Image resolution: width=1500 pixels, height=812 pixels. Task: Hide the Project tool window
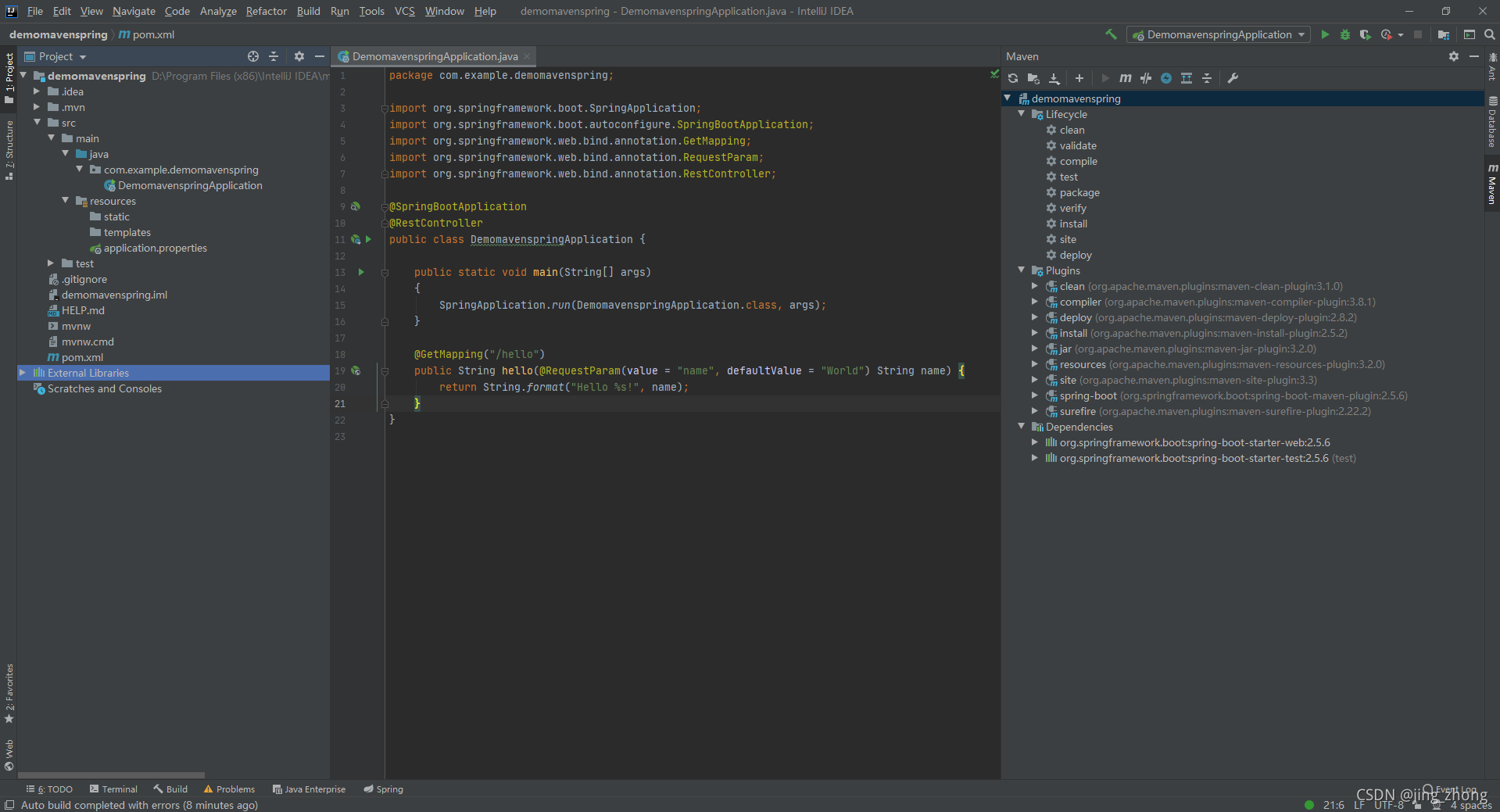coord(320,56)
